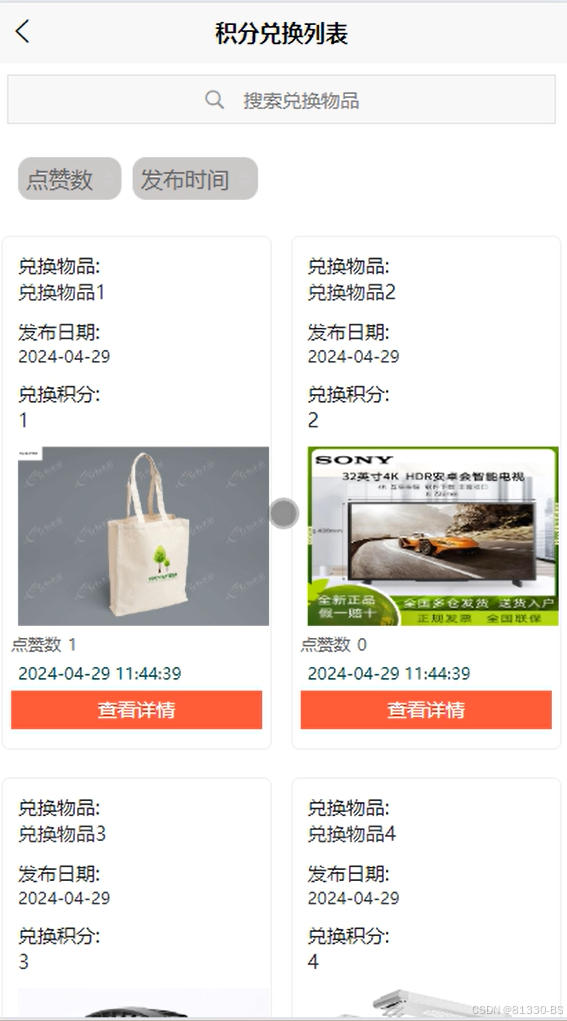
Task: Sort list by 发布时间
Action: tap(195, 178)
